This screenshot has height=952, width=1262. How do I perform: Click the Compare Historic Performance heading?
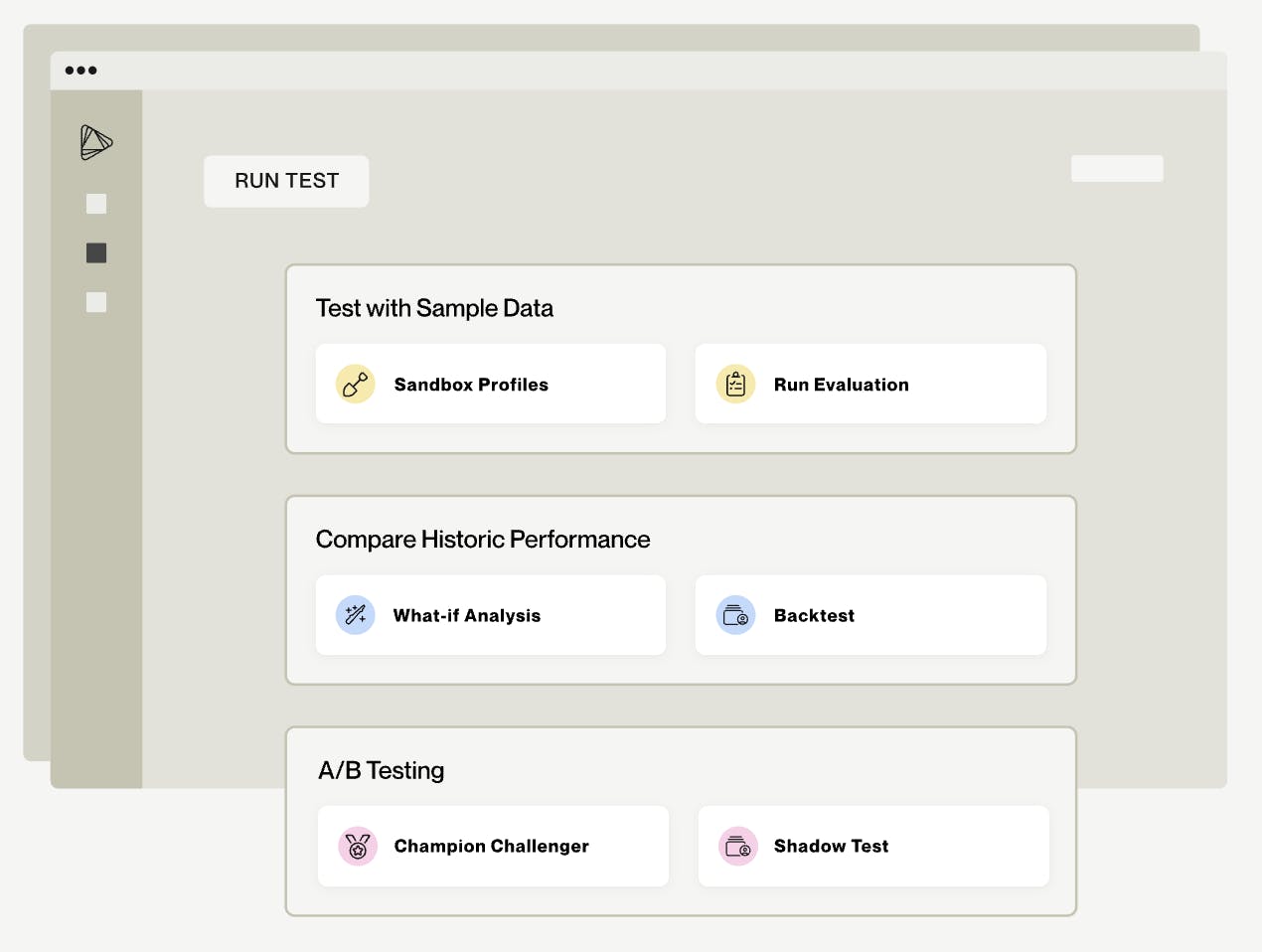[483, 540]
